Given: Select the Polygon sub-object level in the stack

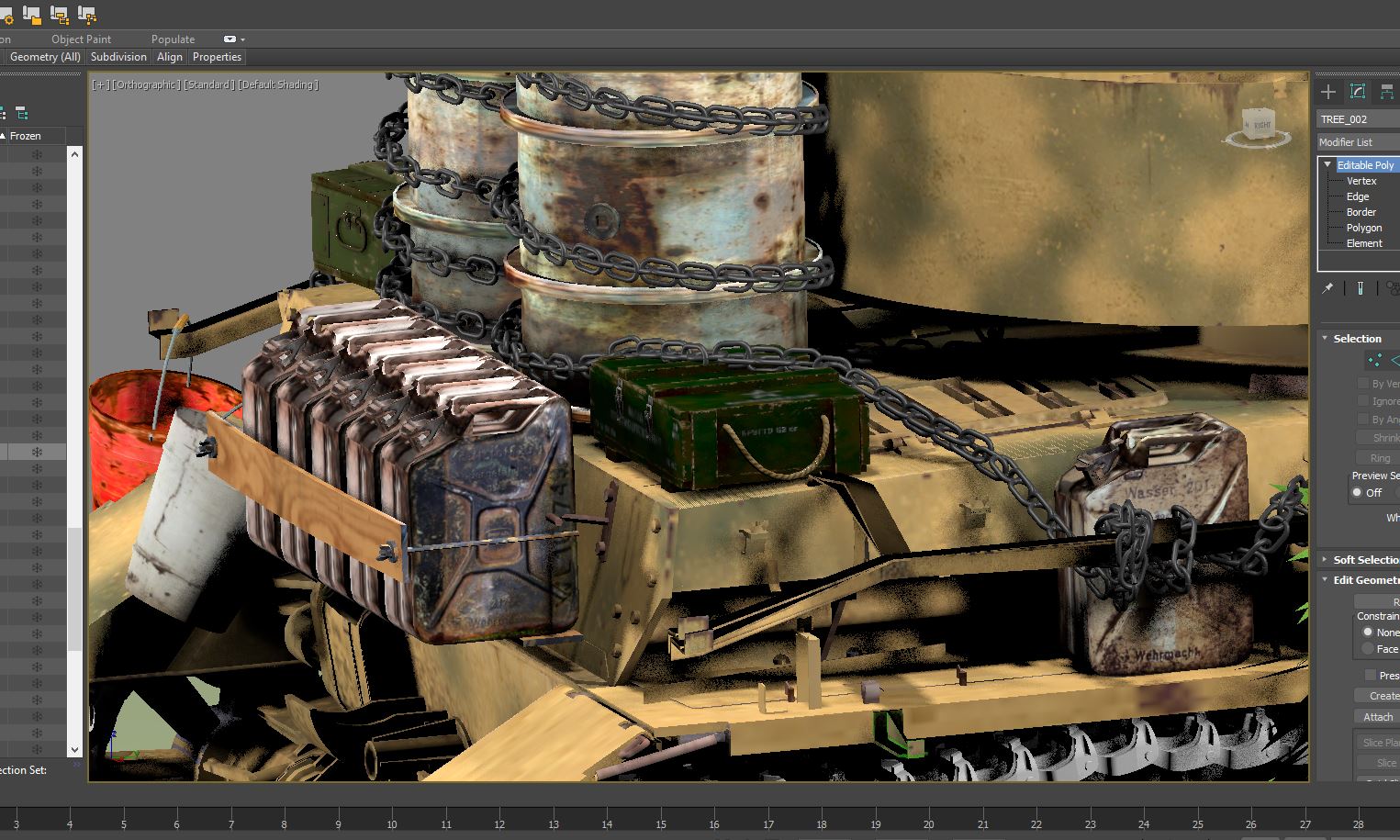Looking at the screenshot, I should tap(1364, 228).
